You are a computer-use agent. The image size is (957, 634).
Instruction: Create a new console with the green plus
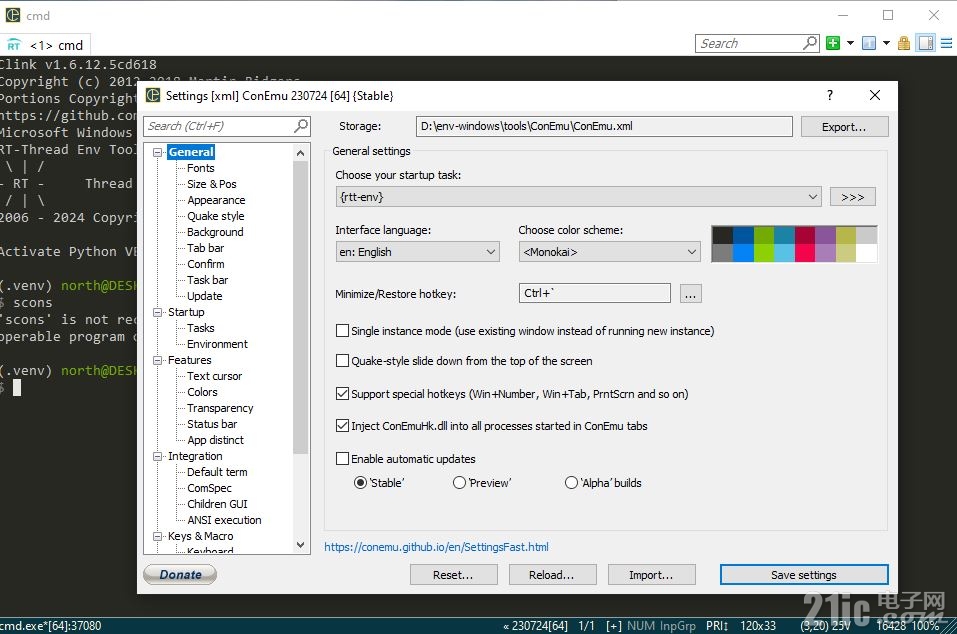pos(832,43)
